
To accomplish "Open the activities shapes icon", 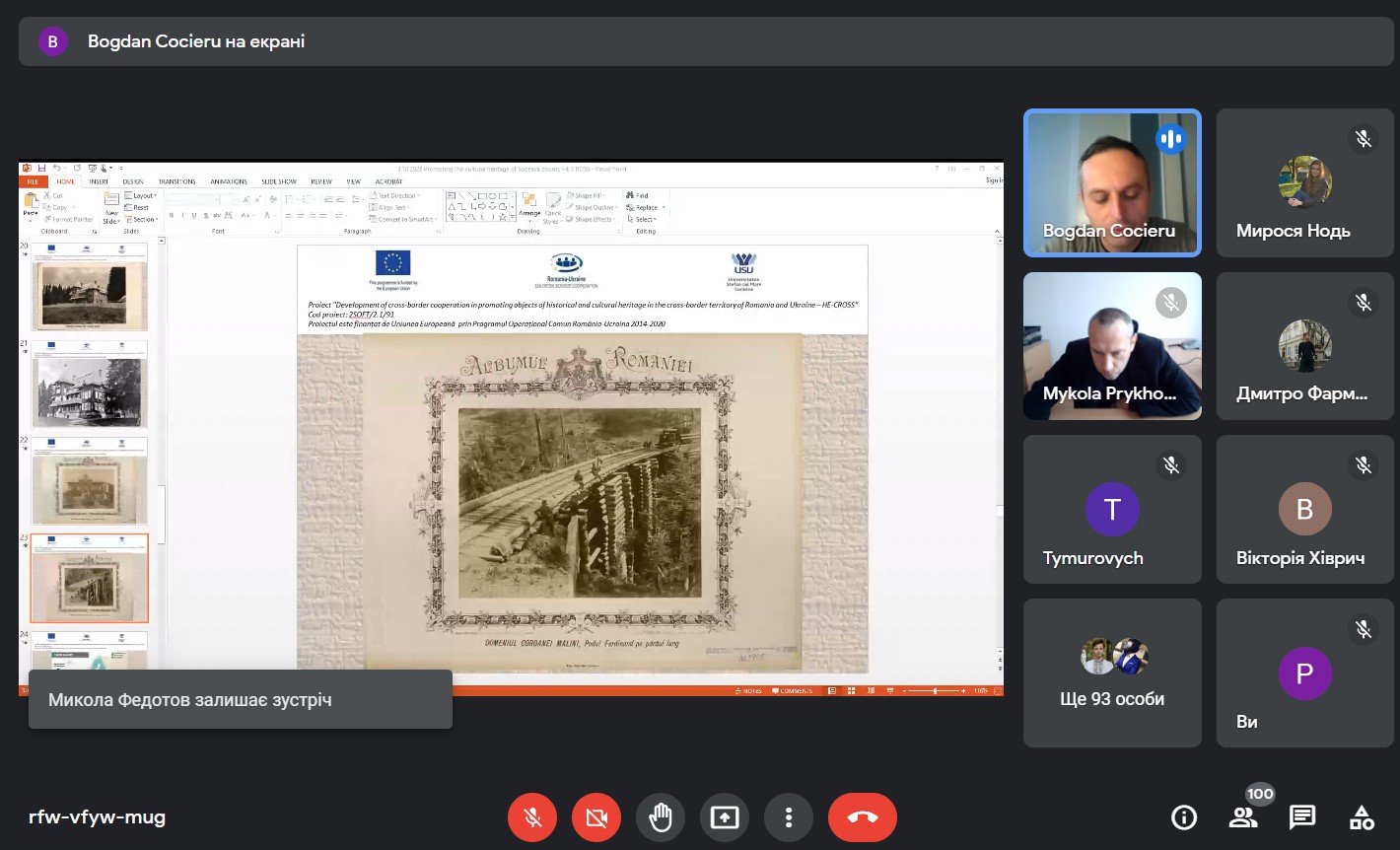I will (1362, 817).
